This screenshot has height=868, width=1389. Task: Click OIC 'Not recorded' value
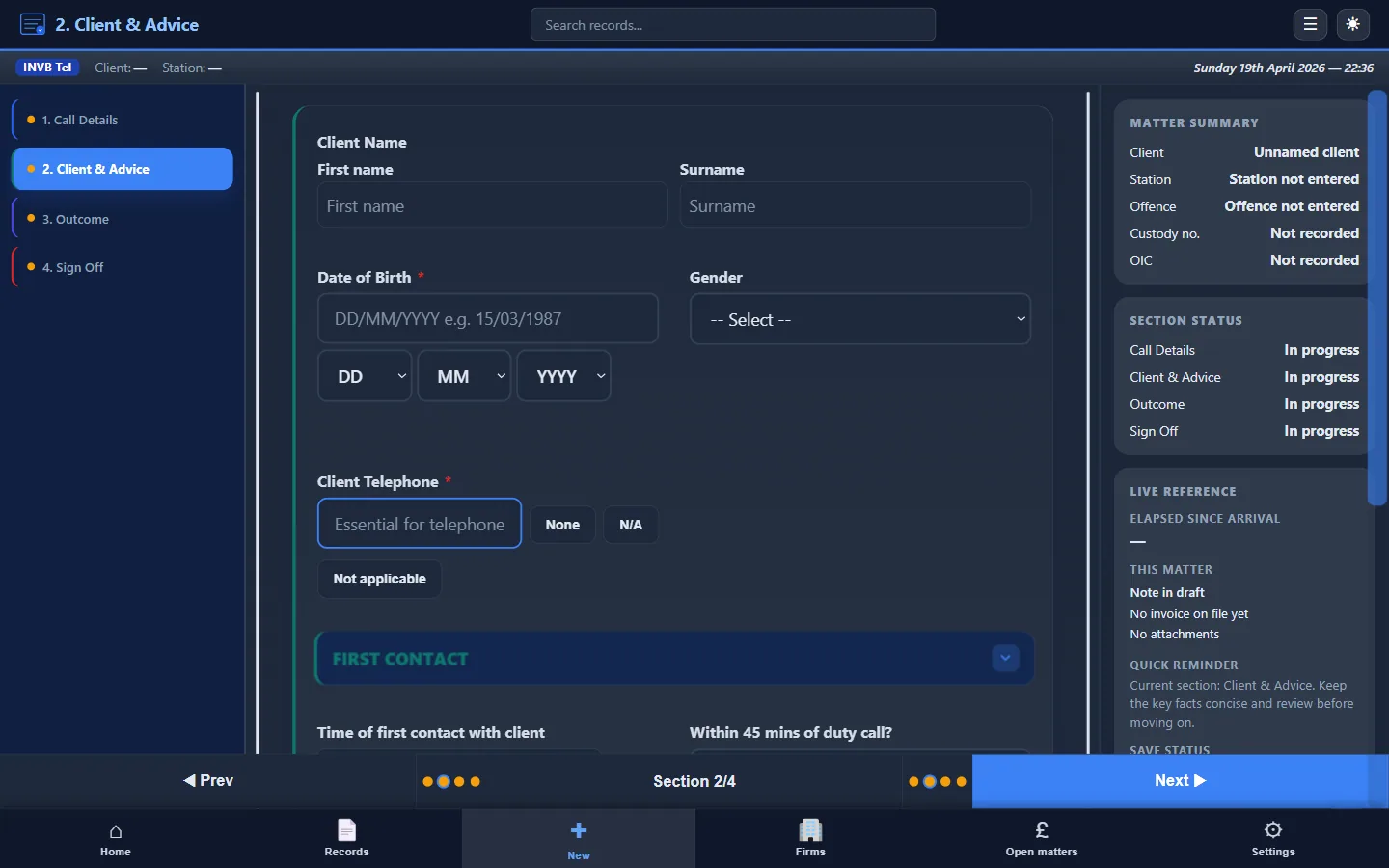1315,260
